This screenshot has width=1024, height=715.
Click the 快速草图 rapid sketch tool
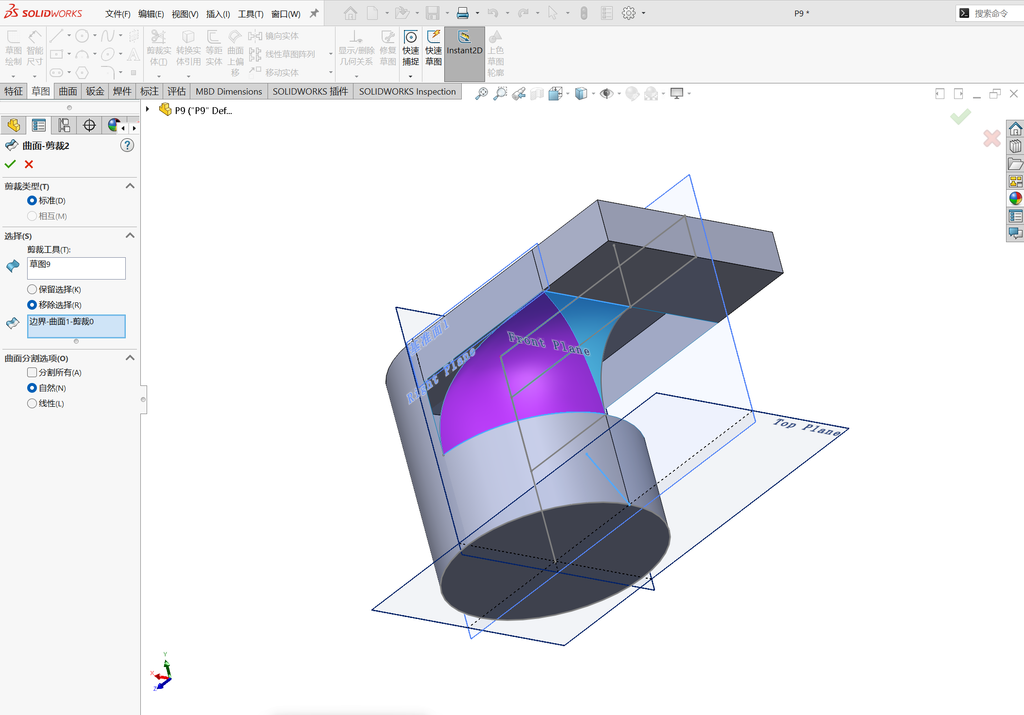point(434,48)
